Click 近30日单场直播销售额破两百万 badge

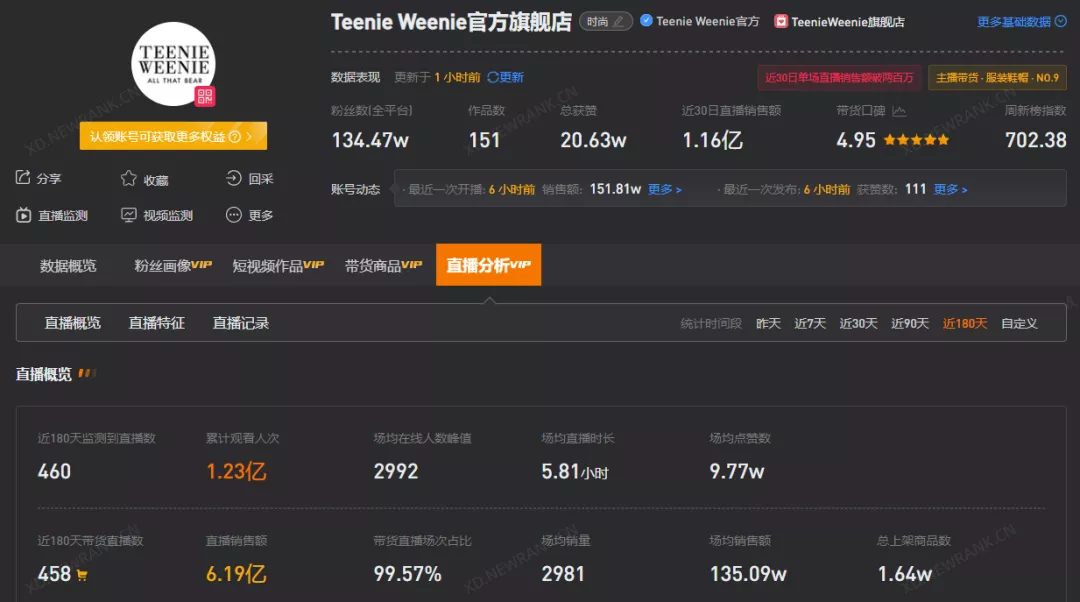839,78
